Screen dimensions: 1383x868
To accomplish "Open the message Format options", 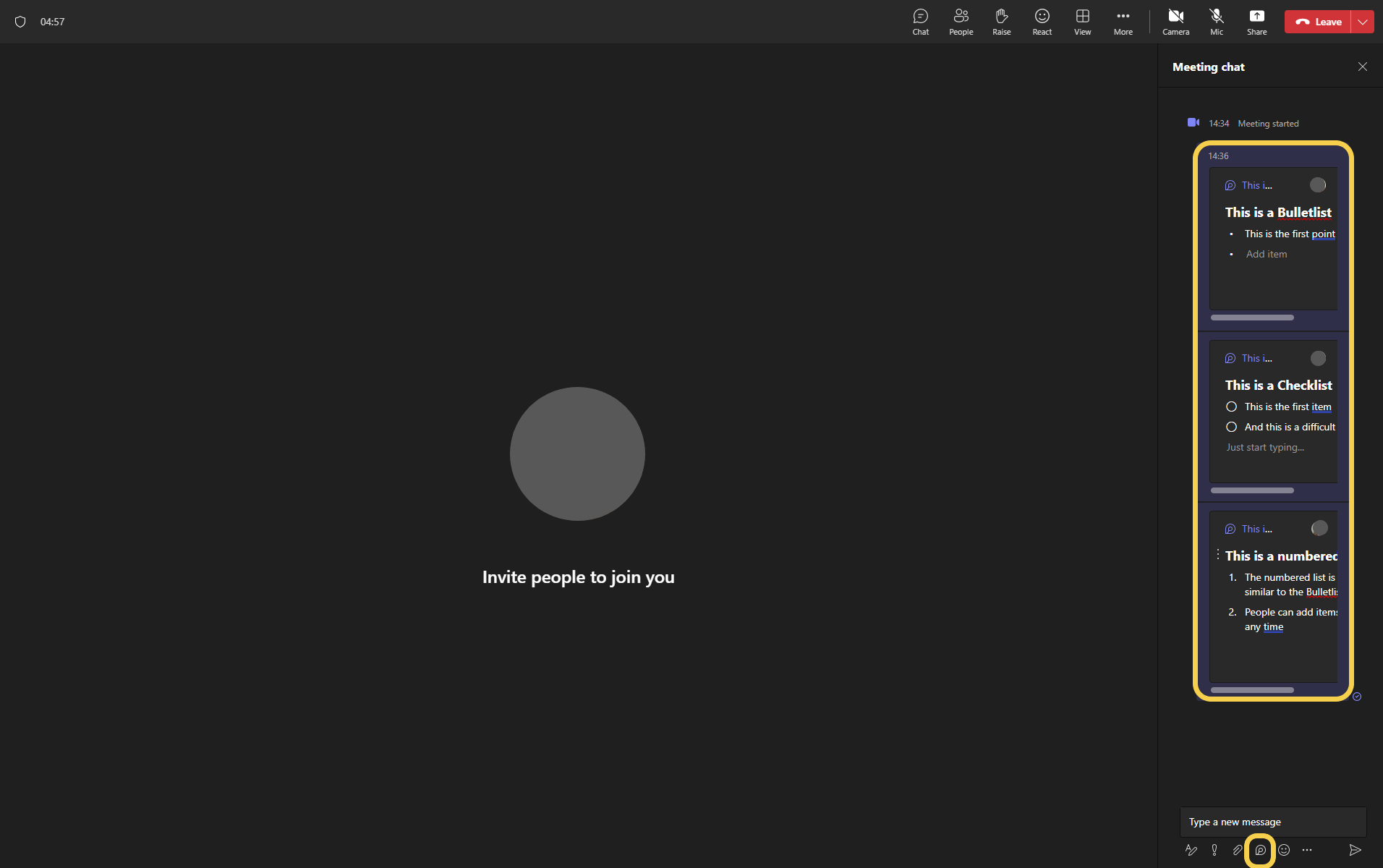I will [1191, 850].
